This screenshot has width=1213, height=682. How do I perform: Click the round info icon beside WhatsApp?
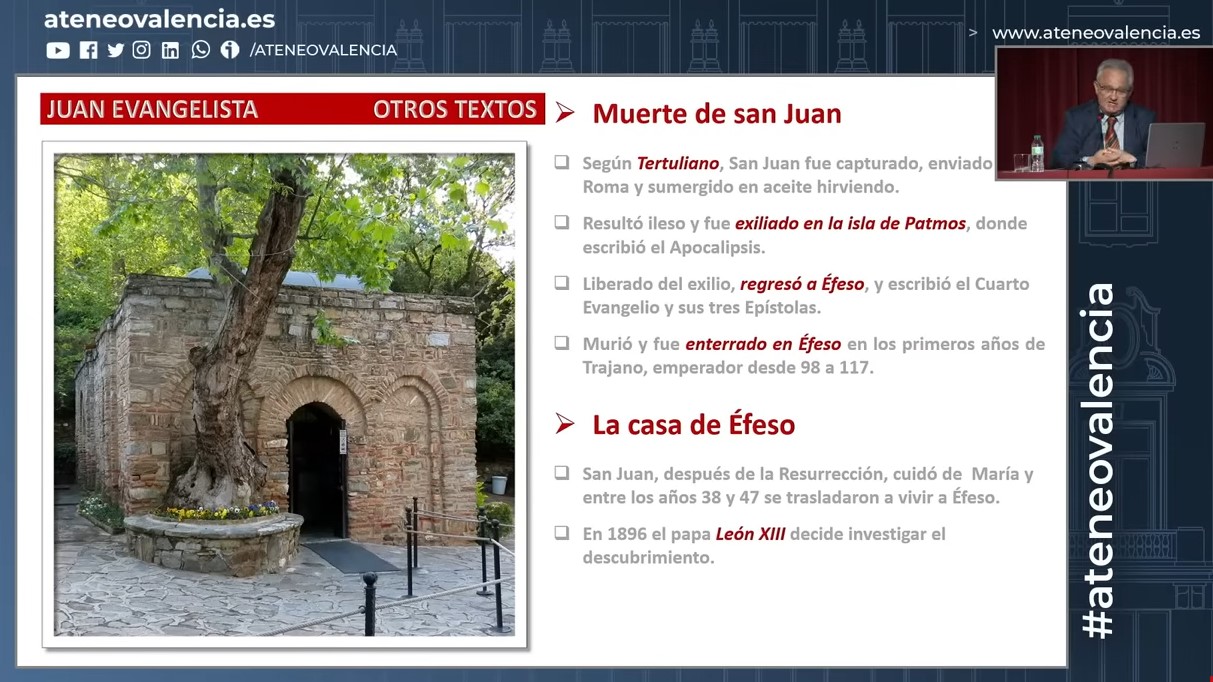click(230, 50)
